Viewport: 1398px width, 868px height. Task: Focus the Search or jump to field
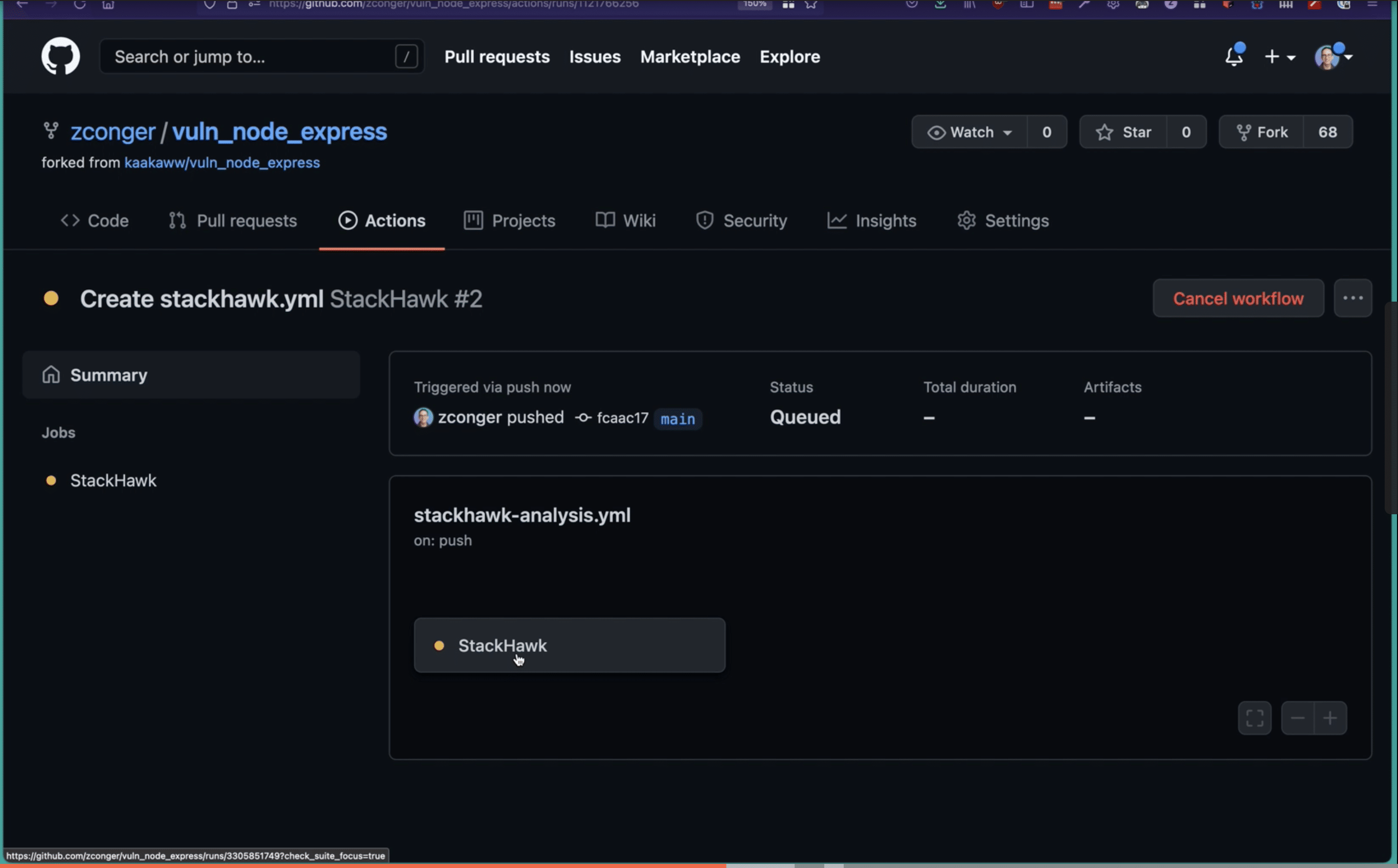[x=262, y=56]
